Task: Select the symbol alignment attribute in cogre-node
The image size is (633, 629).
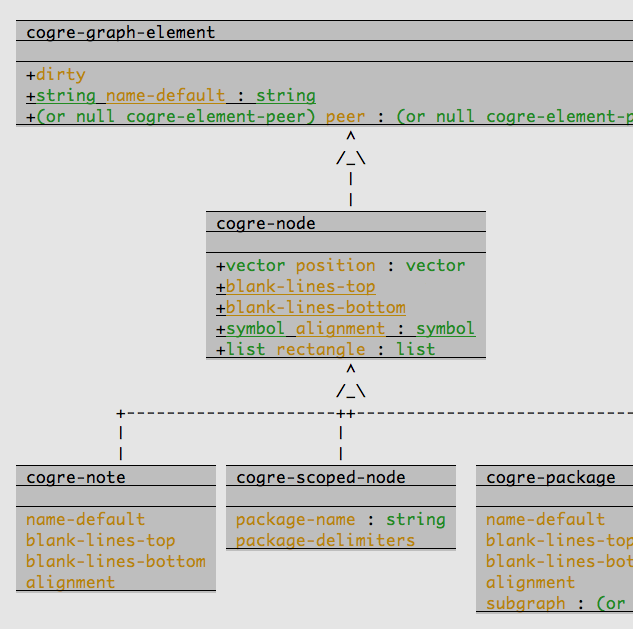Action: (x=345, y=329)
